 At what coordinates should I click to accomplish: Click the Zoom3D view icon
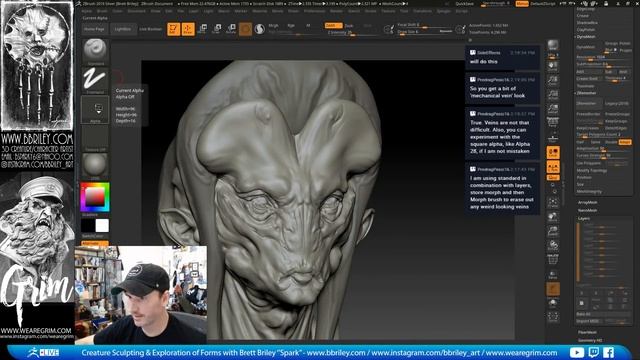point(553,231)
